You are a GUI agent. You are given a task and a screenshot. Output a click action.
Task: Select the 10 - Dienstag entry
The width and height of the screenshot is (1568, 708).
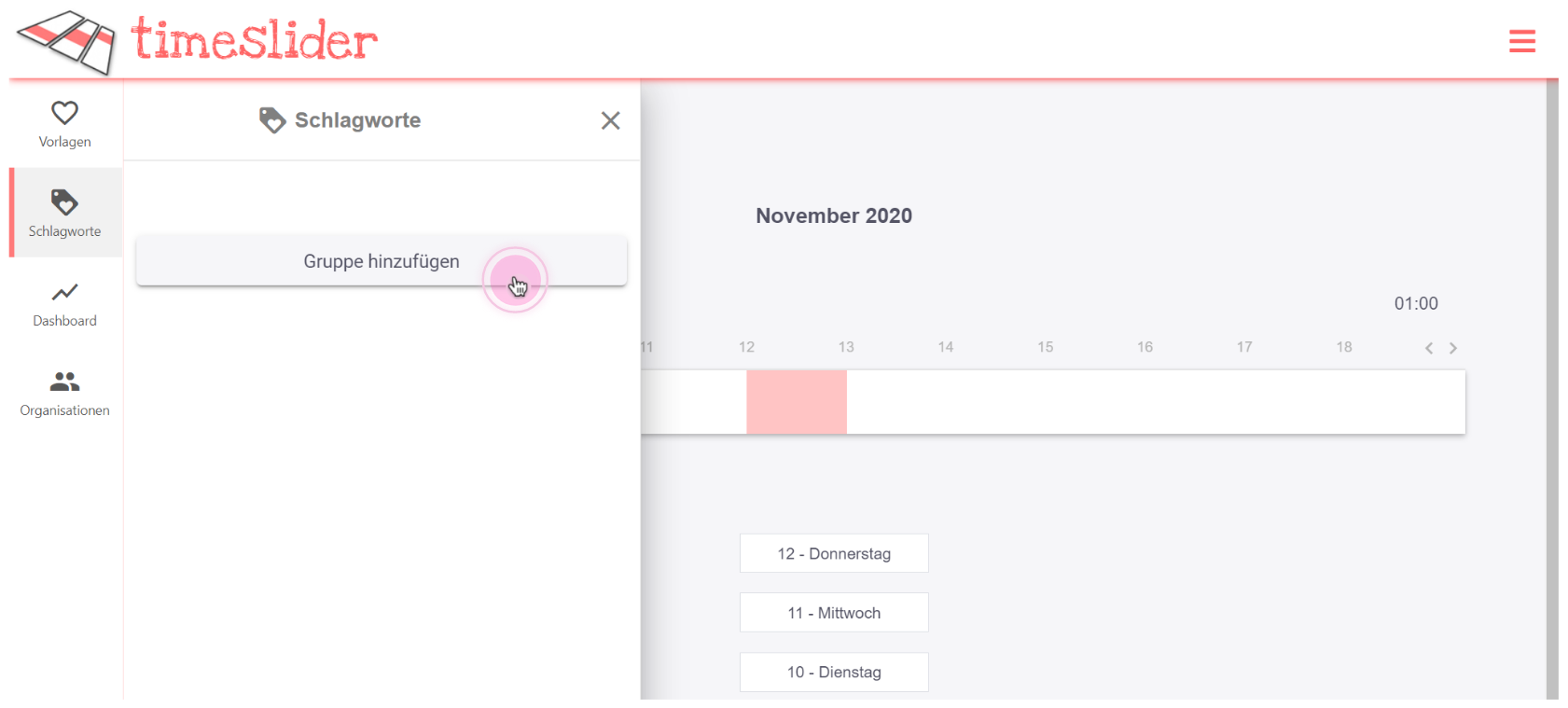[834, 672]
